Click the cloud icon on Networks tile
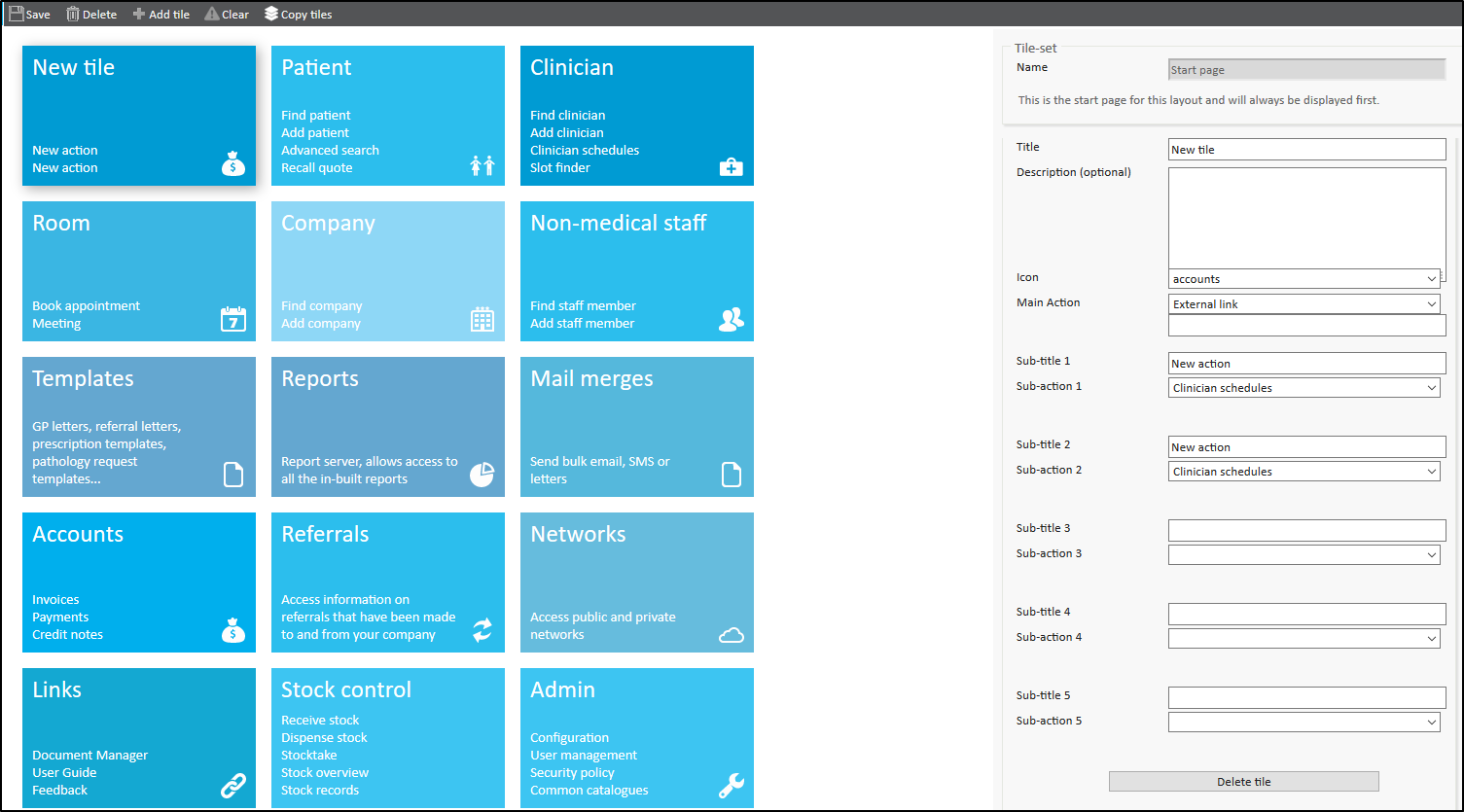The image size is (1464, 812). 731,635
